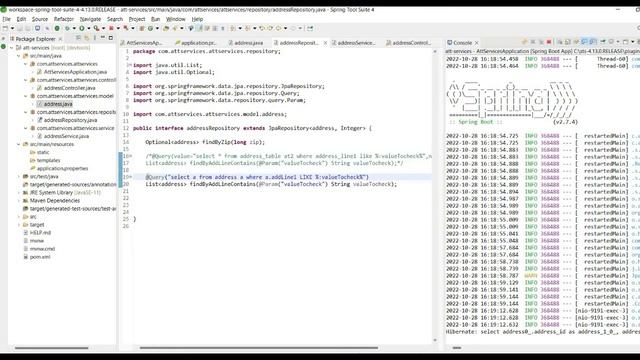Click the green Run toolbar icon
This screenshot has height=360, width=640.
coord(82,28)
